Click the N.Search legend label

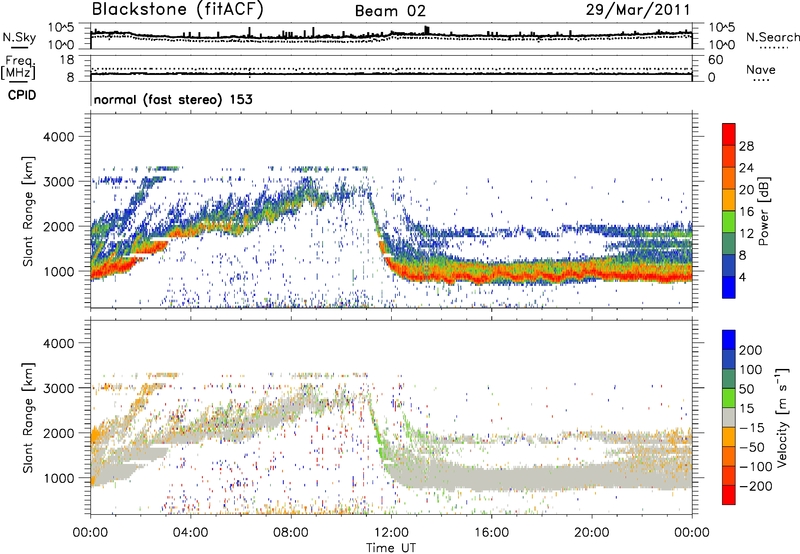(x=772, y=37)
